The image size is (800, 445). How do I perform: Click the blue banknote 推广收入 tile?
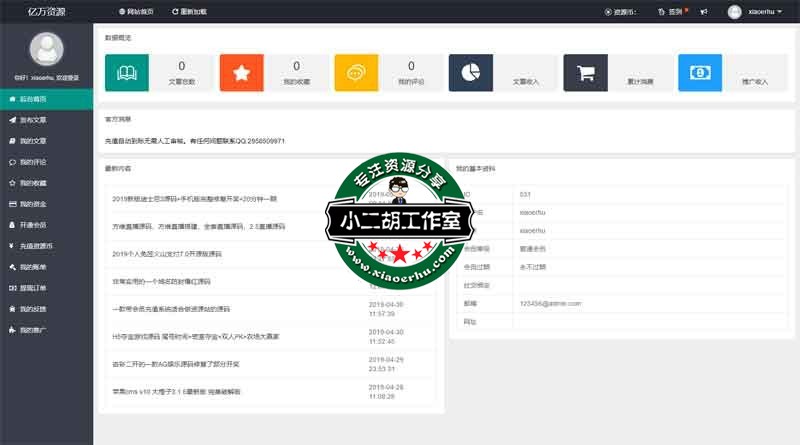[700, 73]
